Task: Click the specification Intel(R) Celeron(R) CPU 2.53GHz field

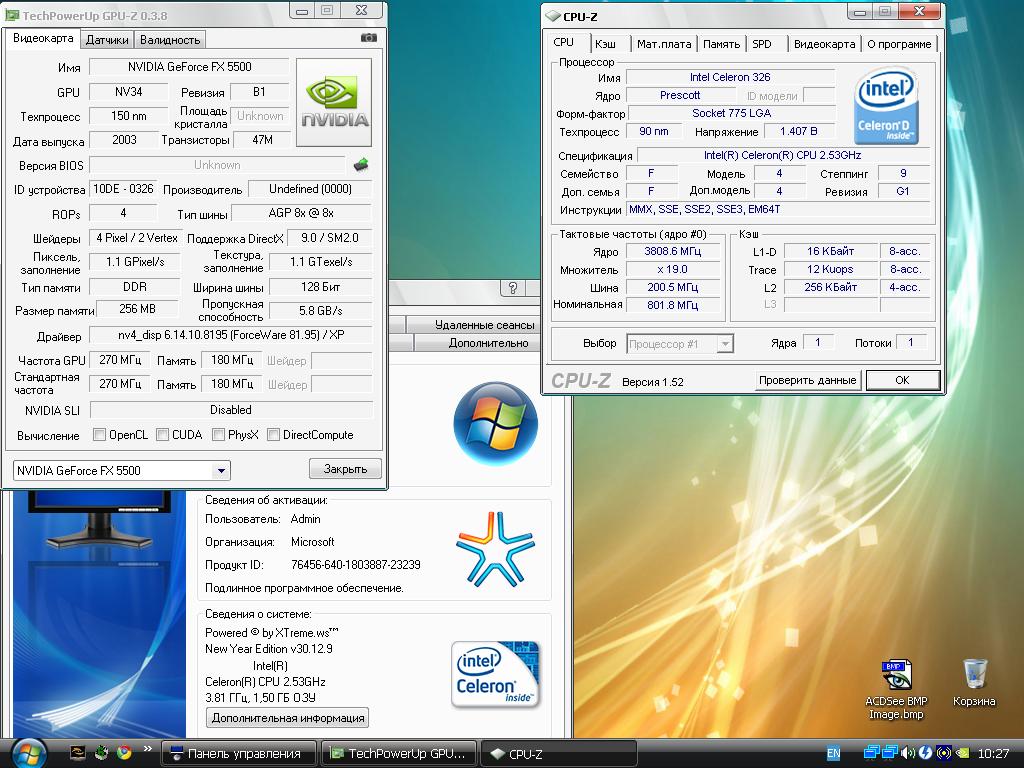Action: tap(782, 155)
